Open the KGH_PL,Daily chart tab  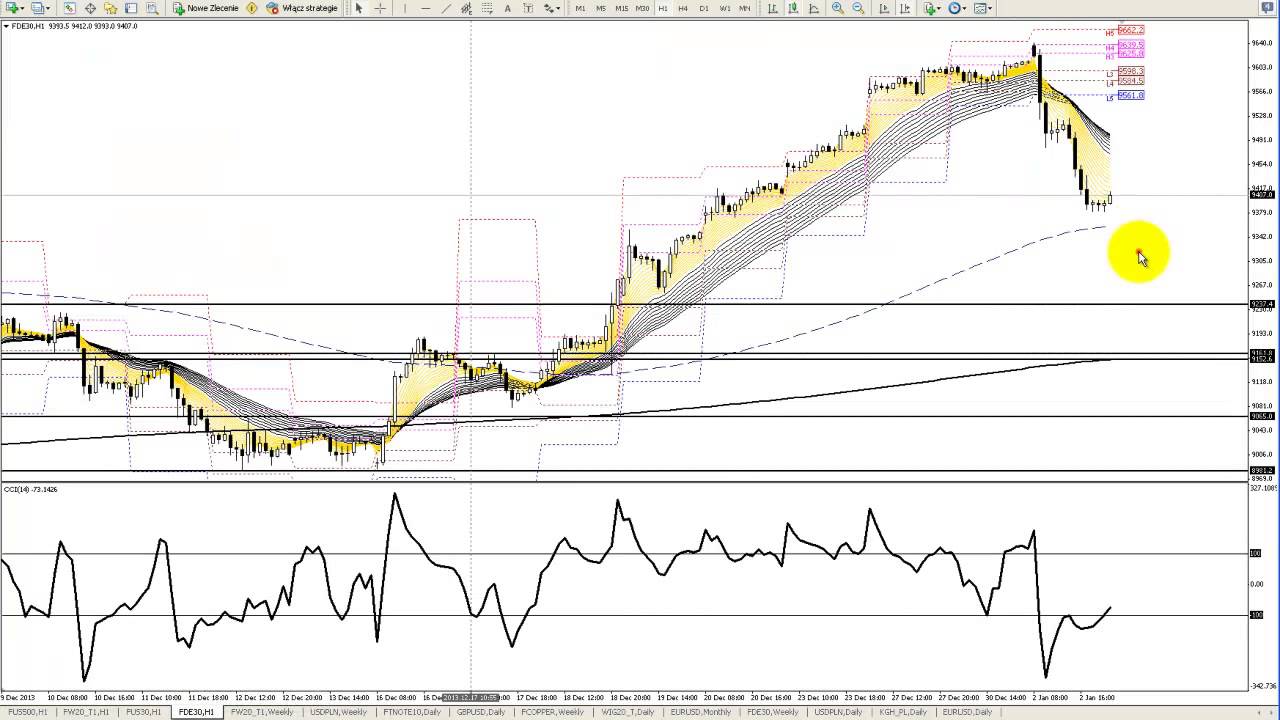click(x=903, y=712)
